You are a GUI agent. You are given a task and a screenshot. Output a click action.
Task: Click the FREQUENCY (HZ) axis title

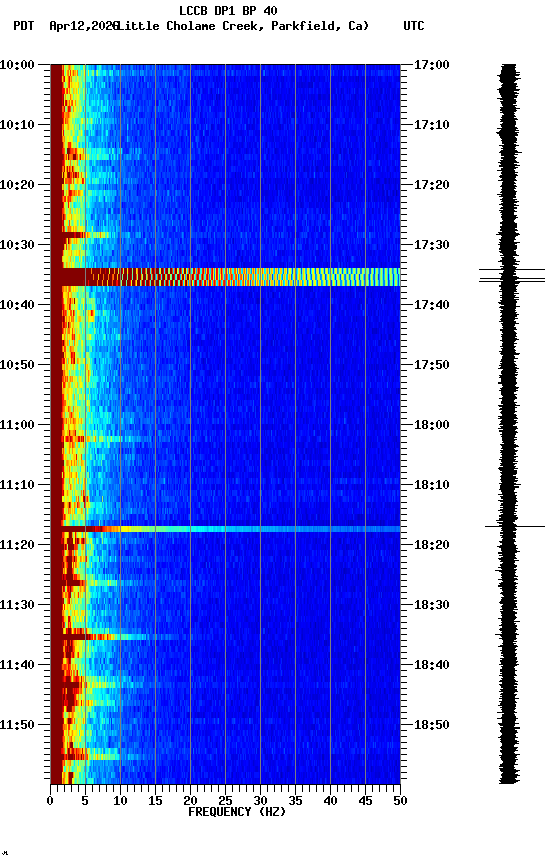point(237,812)
